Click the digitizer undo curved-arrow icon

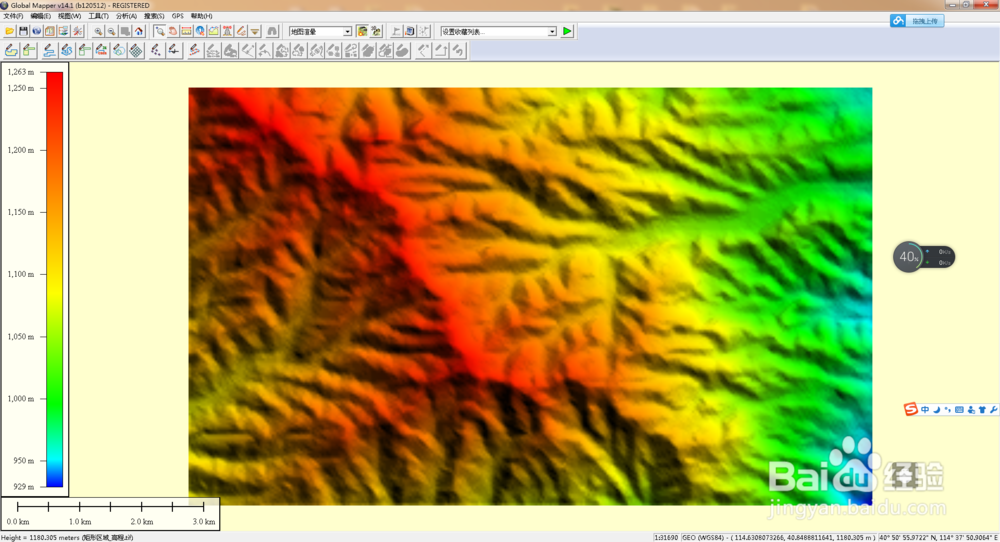[459, 50]
